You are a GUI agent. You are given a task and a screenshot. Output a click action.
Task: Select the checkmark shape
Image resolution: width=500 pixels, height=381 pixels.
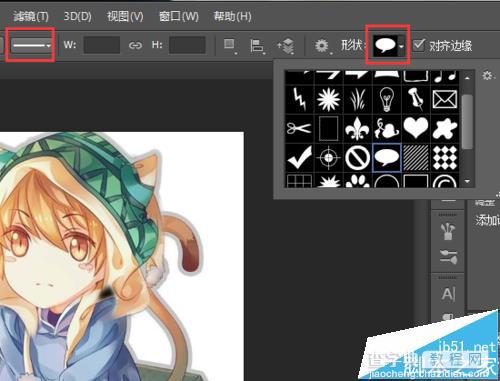pyautogui.click(x=299, y=157)
